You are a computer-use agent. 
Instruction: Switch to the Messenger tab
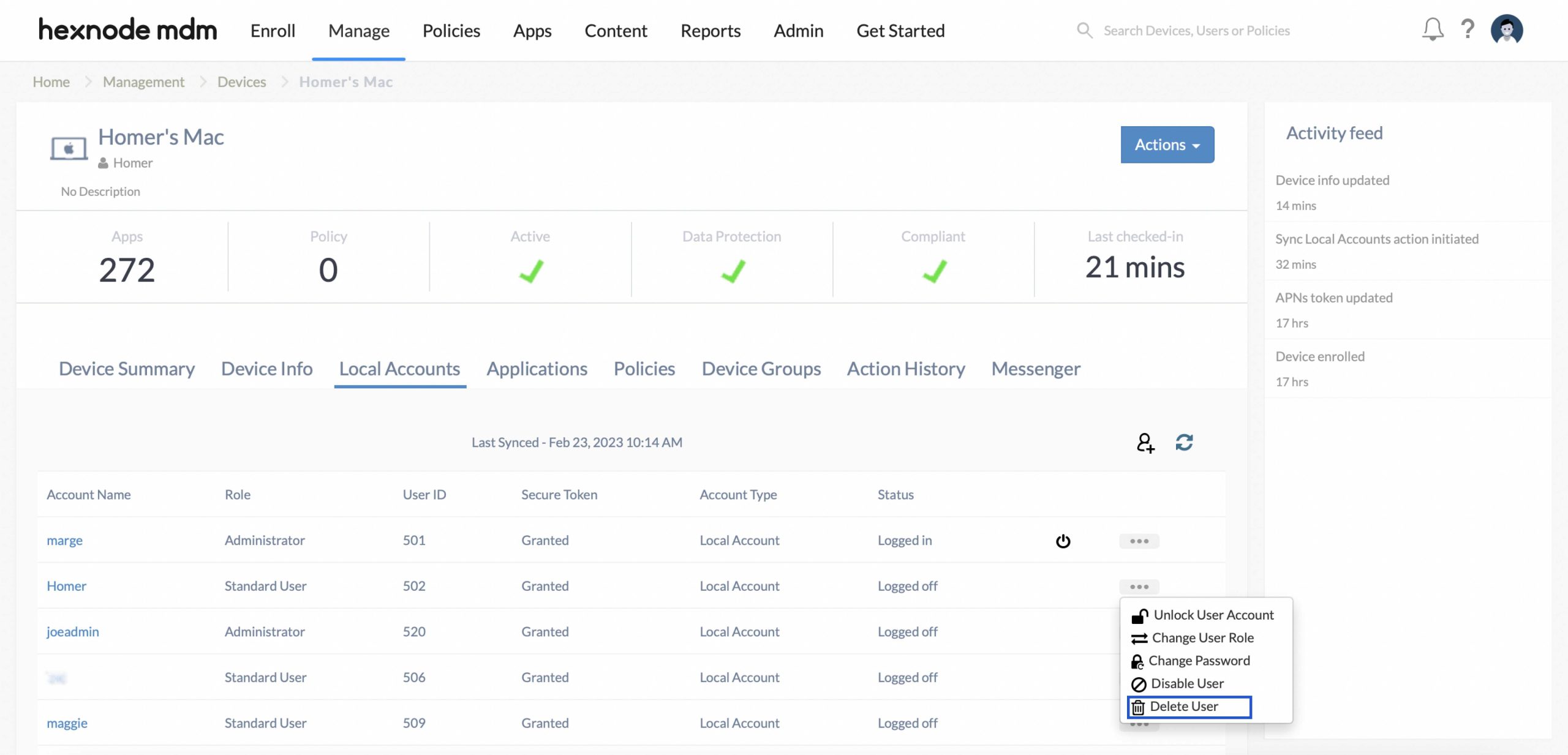[x=1036, y=369]
